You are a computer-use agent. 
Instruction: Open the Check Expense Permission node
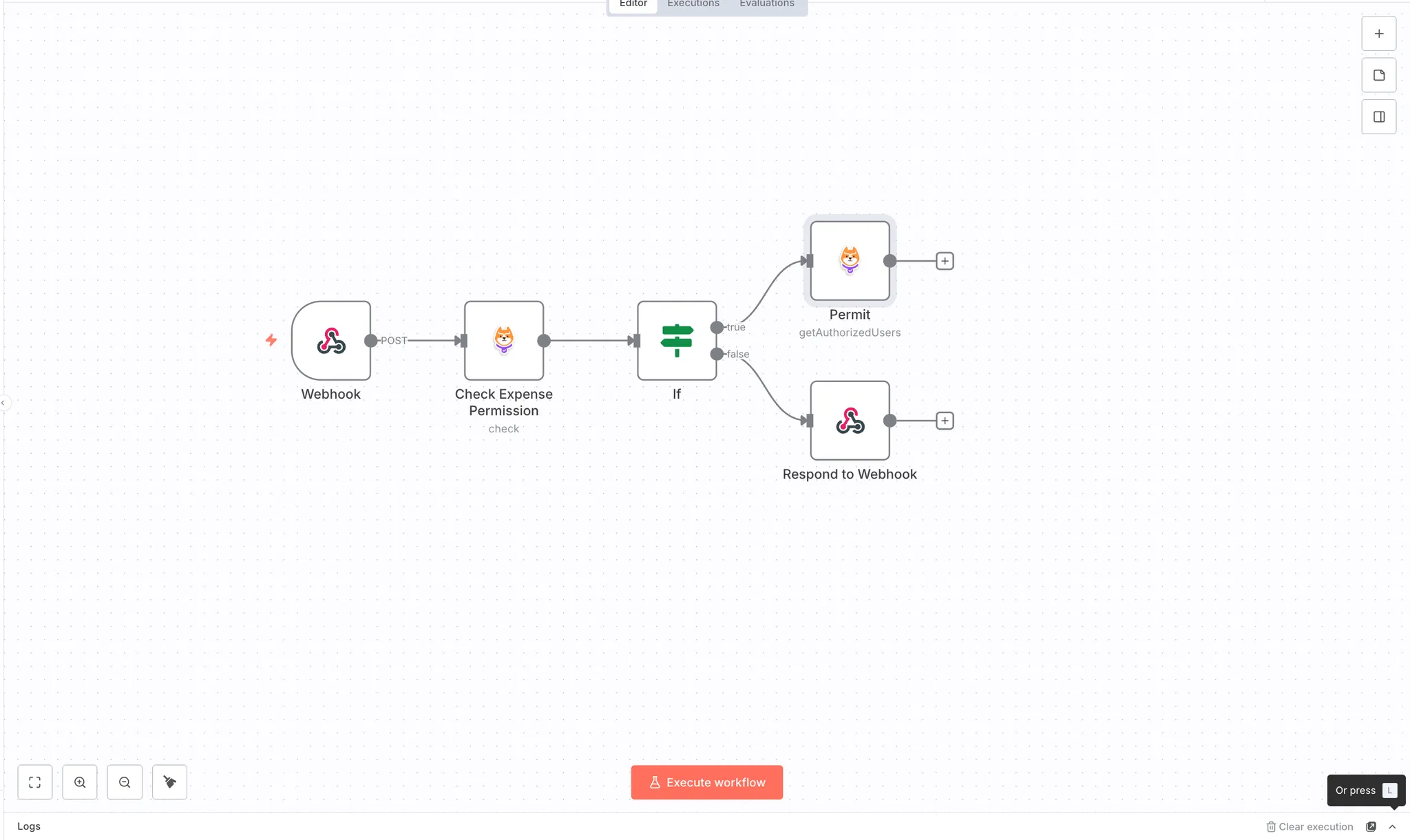(503, 341)
